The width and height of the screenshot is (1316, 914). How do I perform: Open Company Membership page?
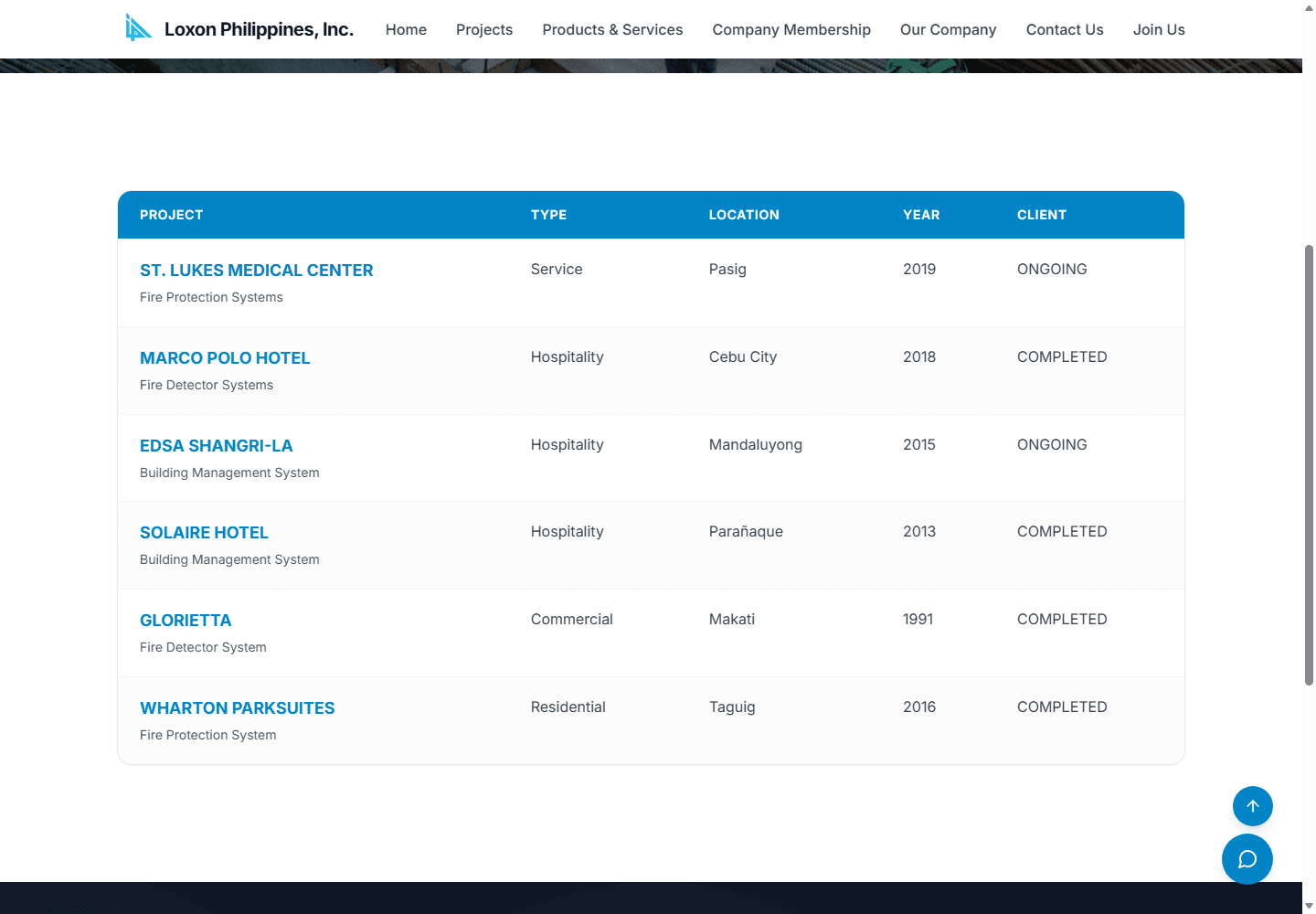coord(791,29)
